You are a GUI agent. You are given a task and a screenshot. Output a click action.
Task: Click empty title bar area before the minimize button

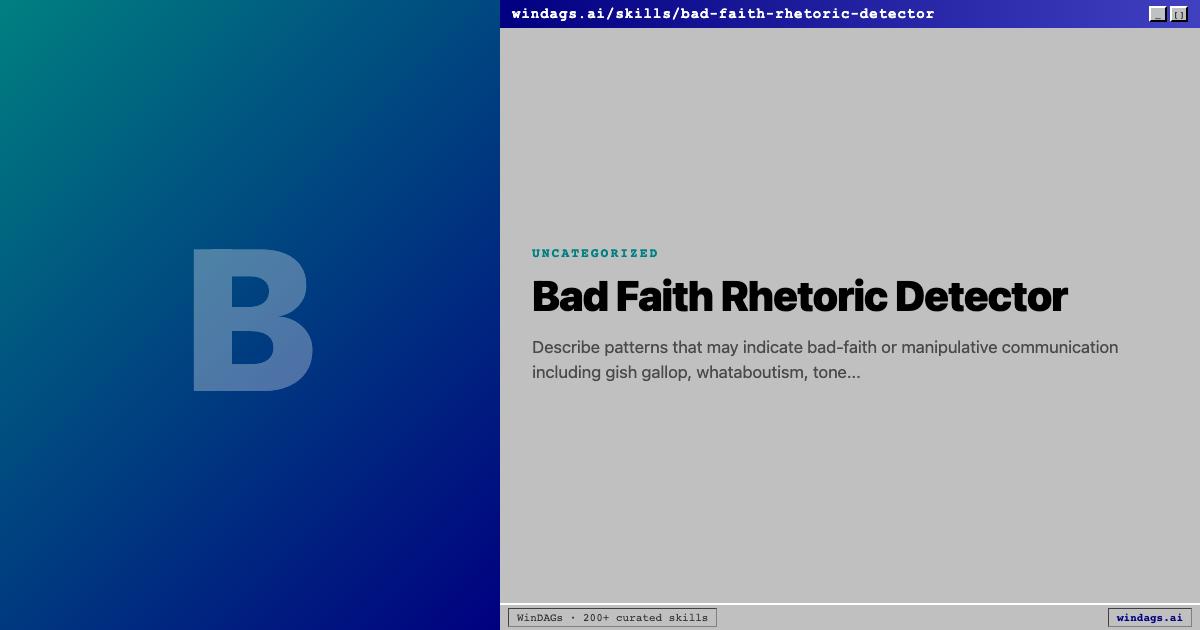(1040, 14)
